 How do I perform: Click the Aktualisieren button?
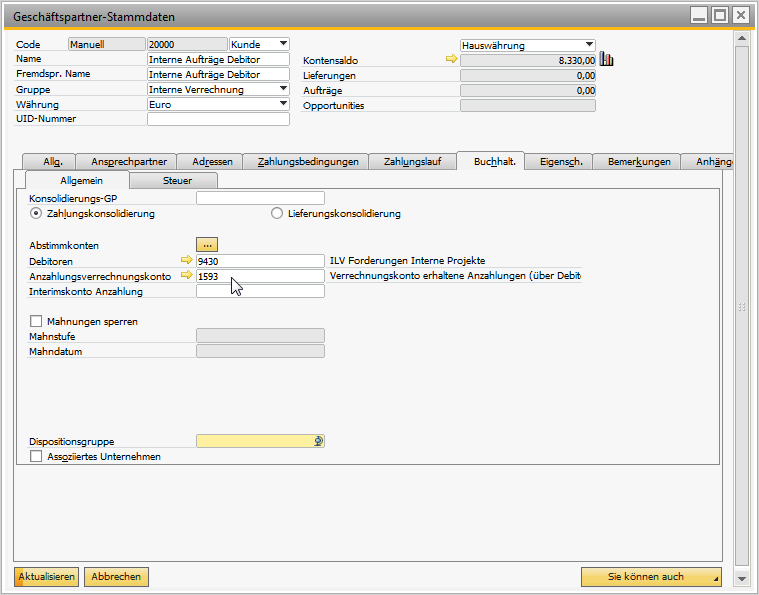(x=47, y=577)
